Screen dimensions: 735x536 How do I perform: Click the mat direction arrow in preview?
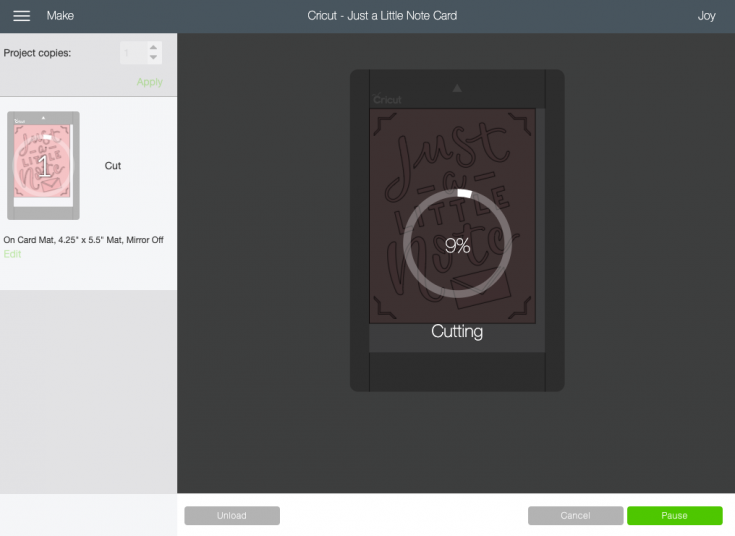[x=457, y=88]
